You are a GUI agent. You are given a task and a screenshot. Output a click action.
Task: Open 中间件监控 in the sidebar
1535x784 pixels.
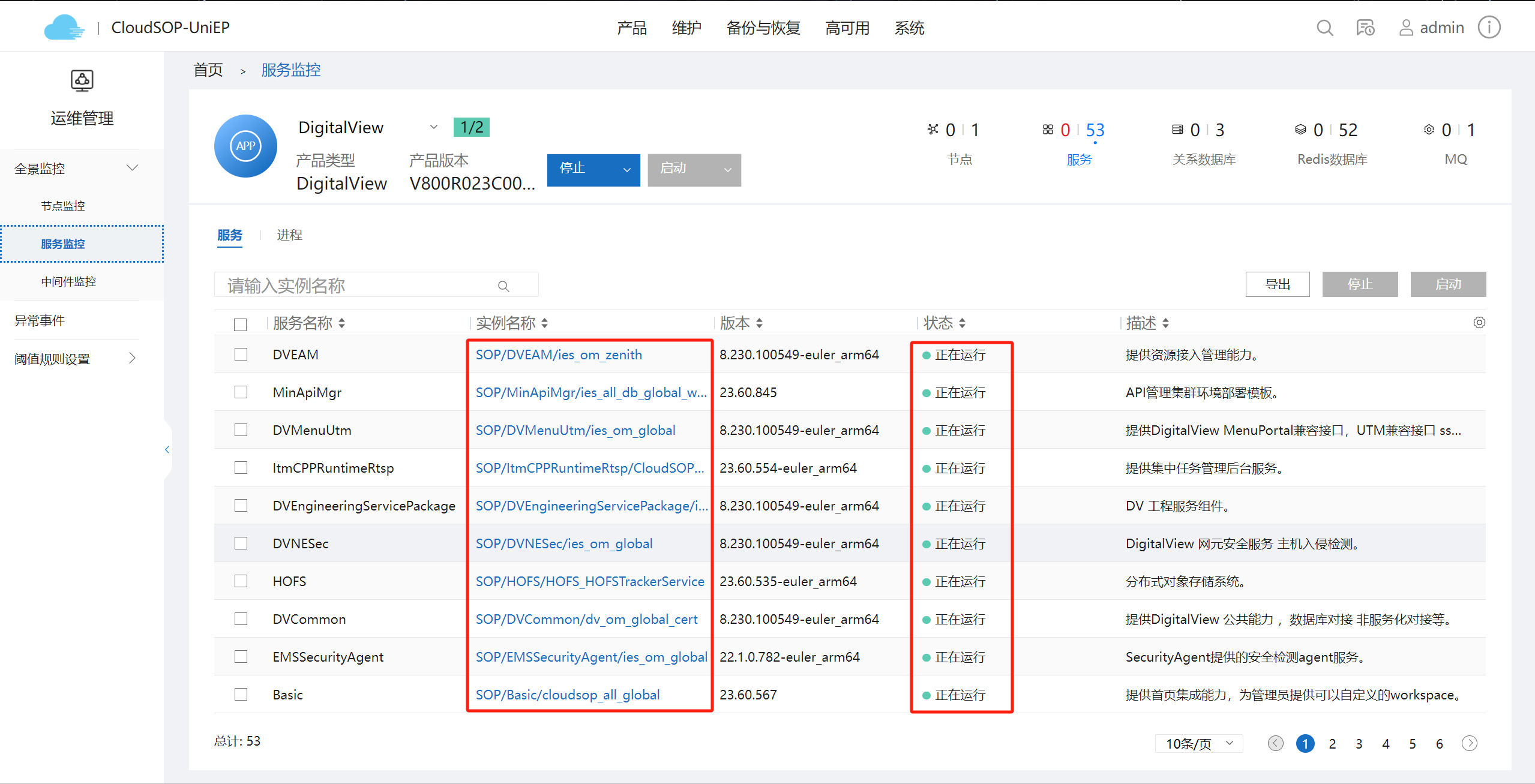point(68,281)
